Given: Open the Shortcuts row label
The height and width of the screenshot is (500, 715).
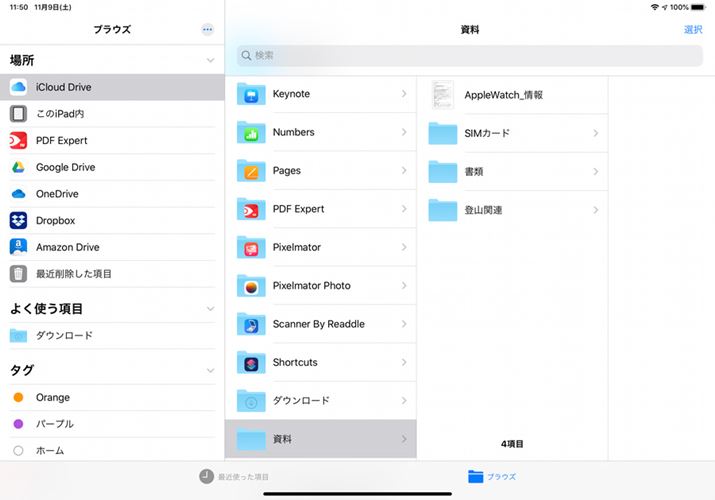Looking at the screenshot, I should [295, 362].
